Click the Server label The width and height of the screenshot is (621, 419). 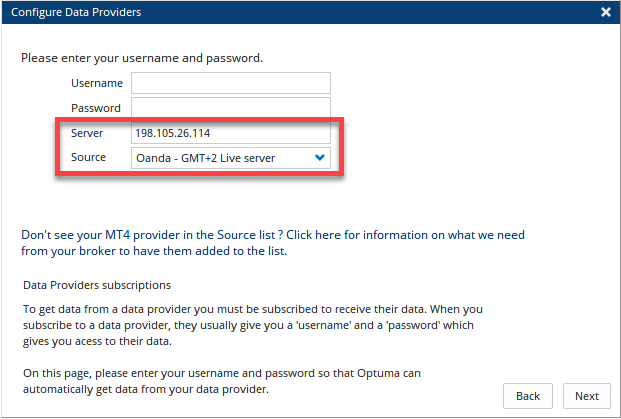pyautogui.click(x=87, y=133)
